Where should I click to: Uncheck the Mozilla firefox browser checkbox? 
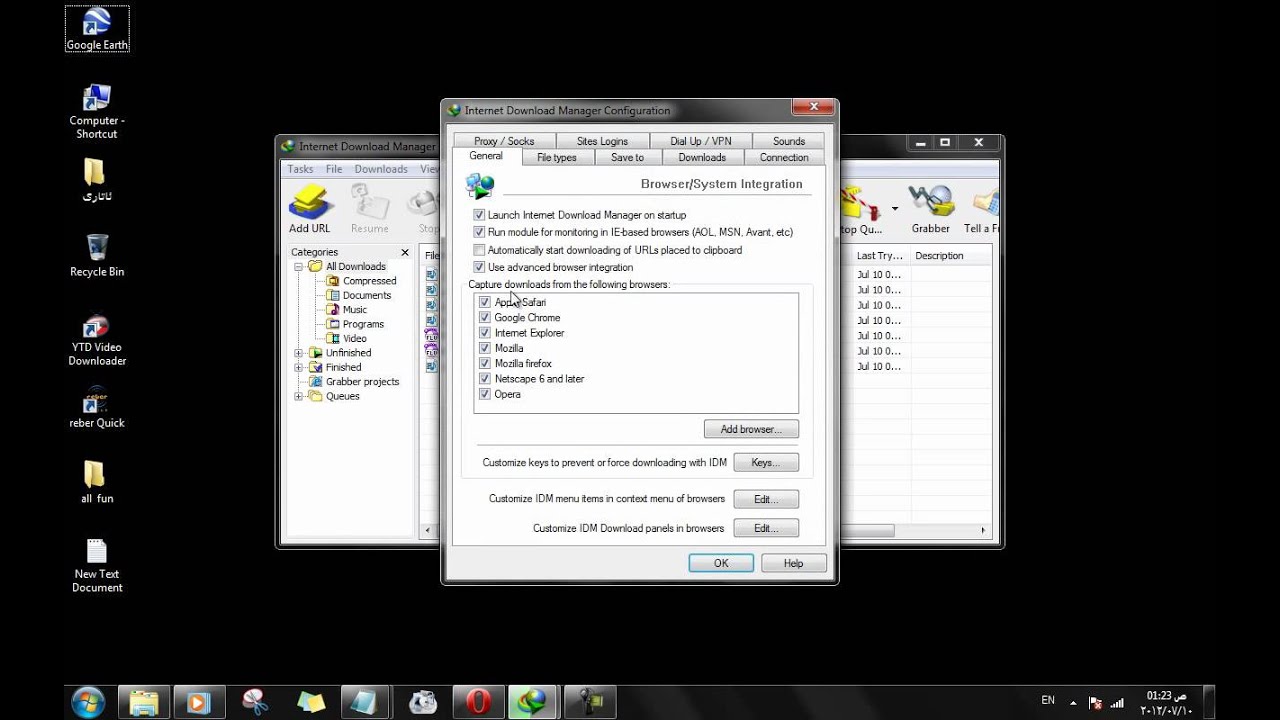(x=485, y=363)
